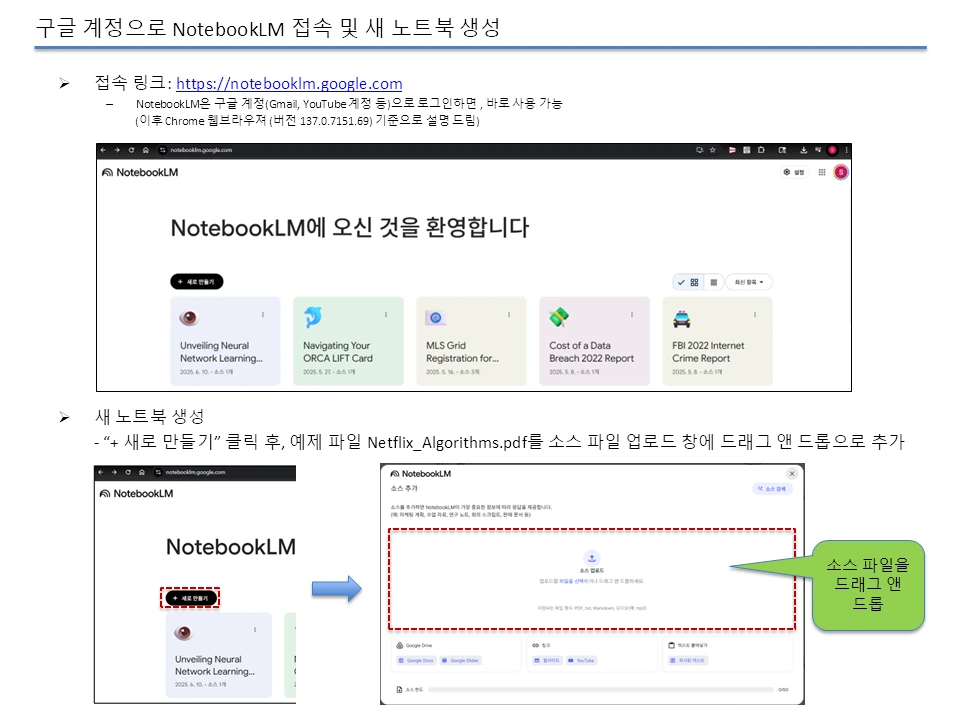Click the upload arrow icon above 소스 업로드

[591, 558]
